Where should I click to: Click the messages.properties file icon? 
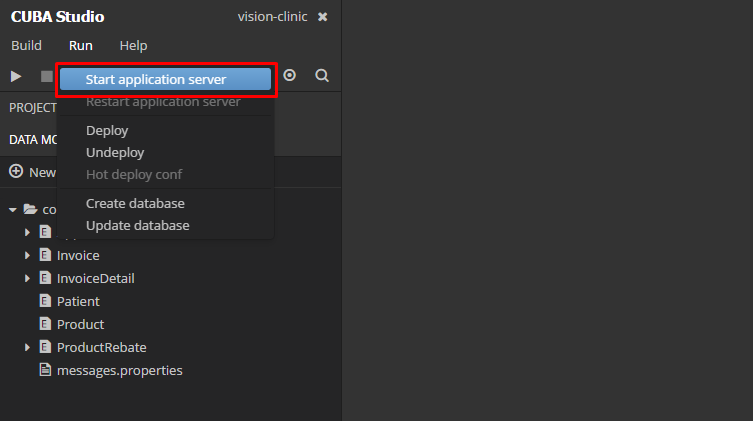pos(45,370)
